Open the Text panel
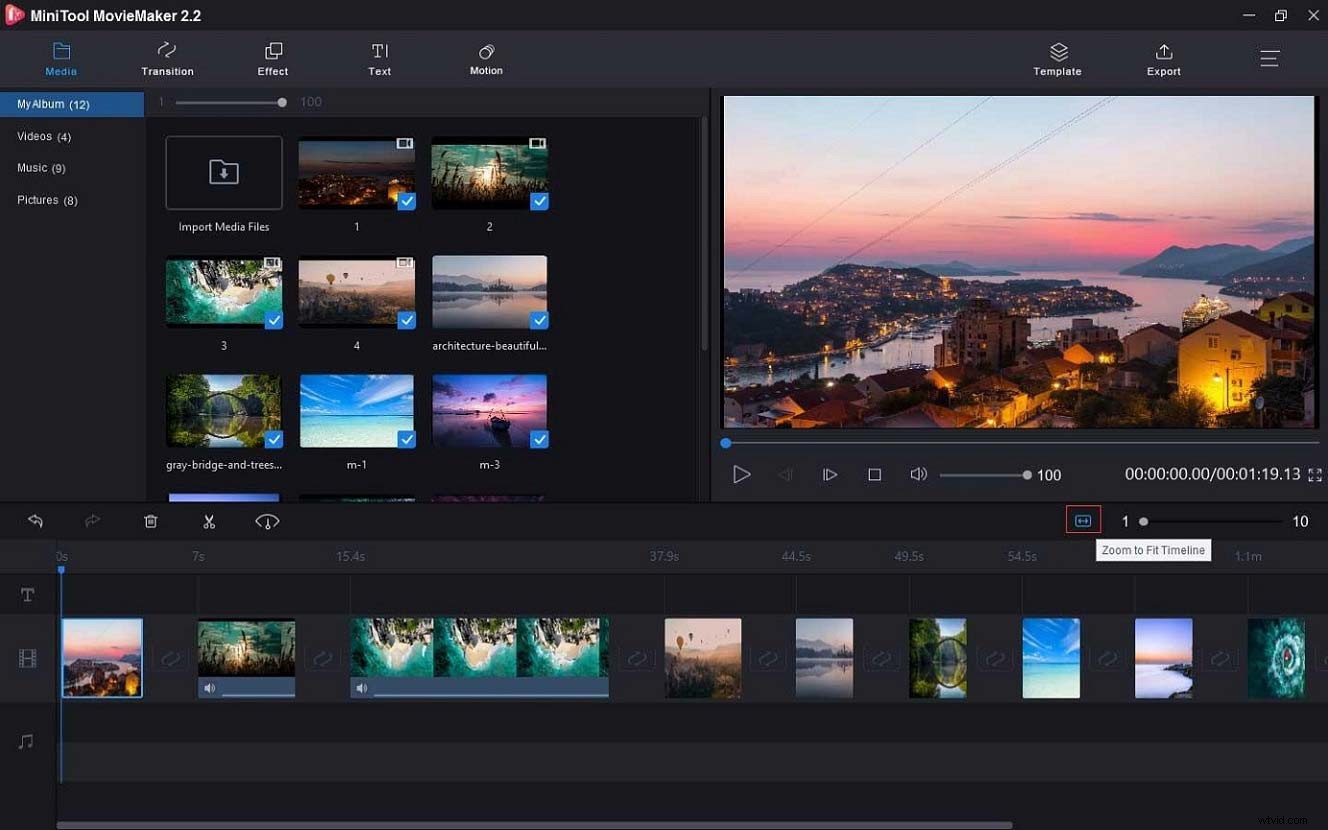Viewport: 1328px width, 830px height. click(x=379, y=58)
